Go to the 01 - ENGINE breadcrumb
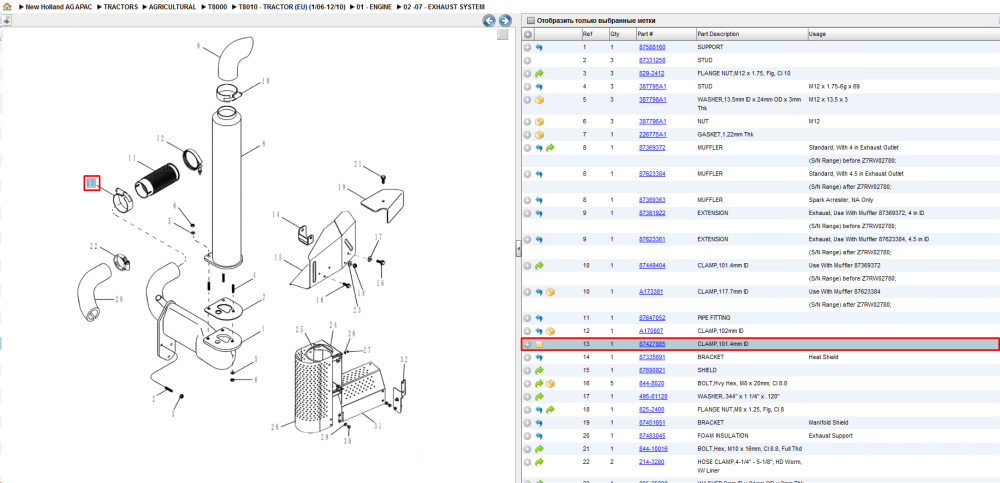This screenshot has height=483, width=1000. (x=374, y=6)
